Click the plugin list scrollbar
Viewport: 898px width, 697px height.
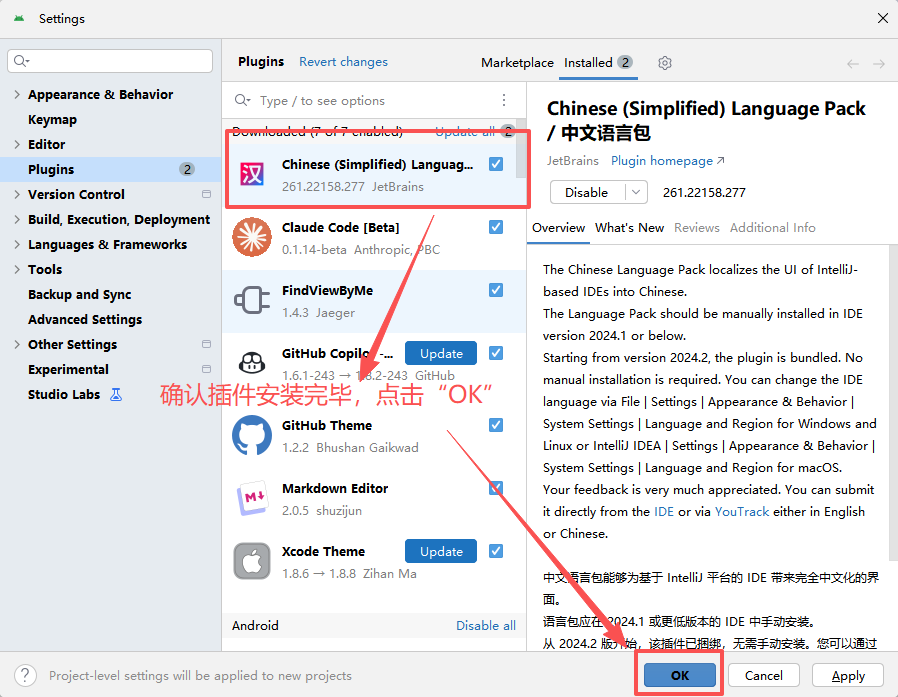(521, 149)
